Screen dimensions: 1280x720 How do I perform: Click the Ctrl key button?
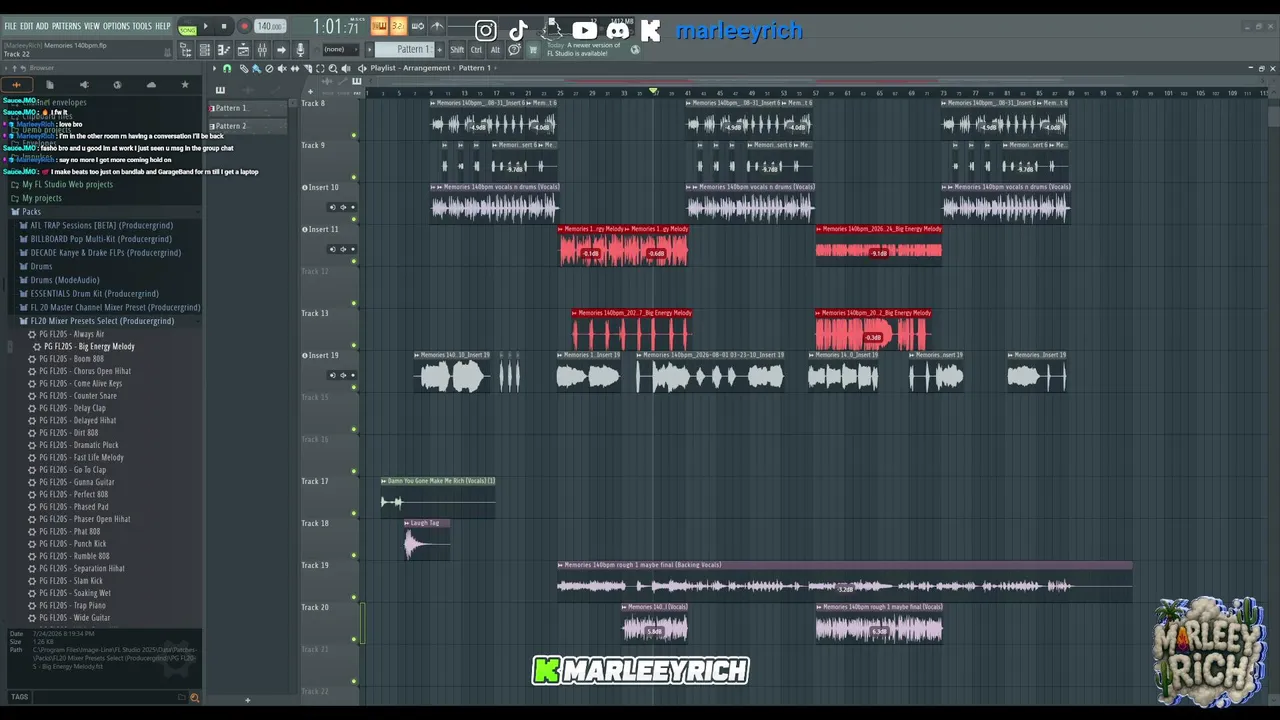tap(476, 49)
